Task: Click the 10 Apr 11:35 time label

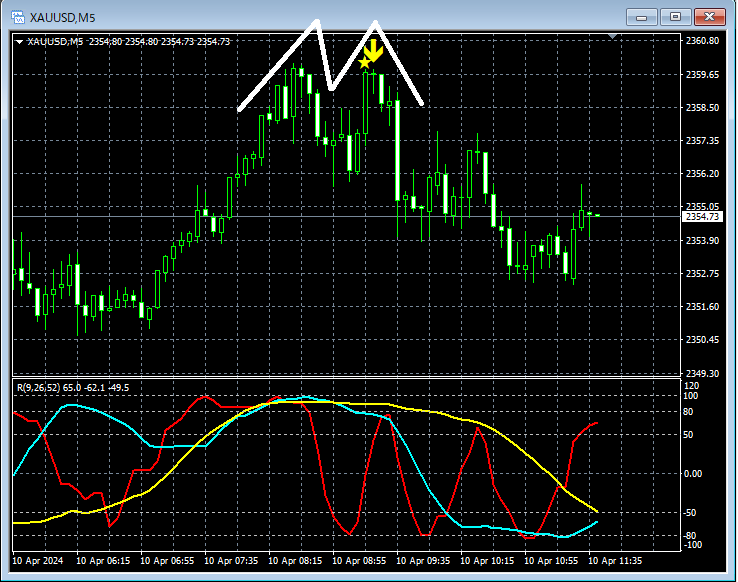Action: 615,561
